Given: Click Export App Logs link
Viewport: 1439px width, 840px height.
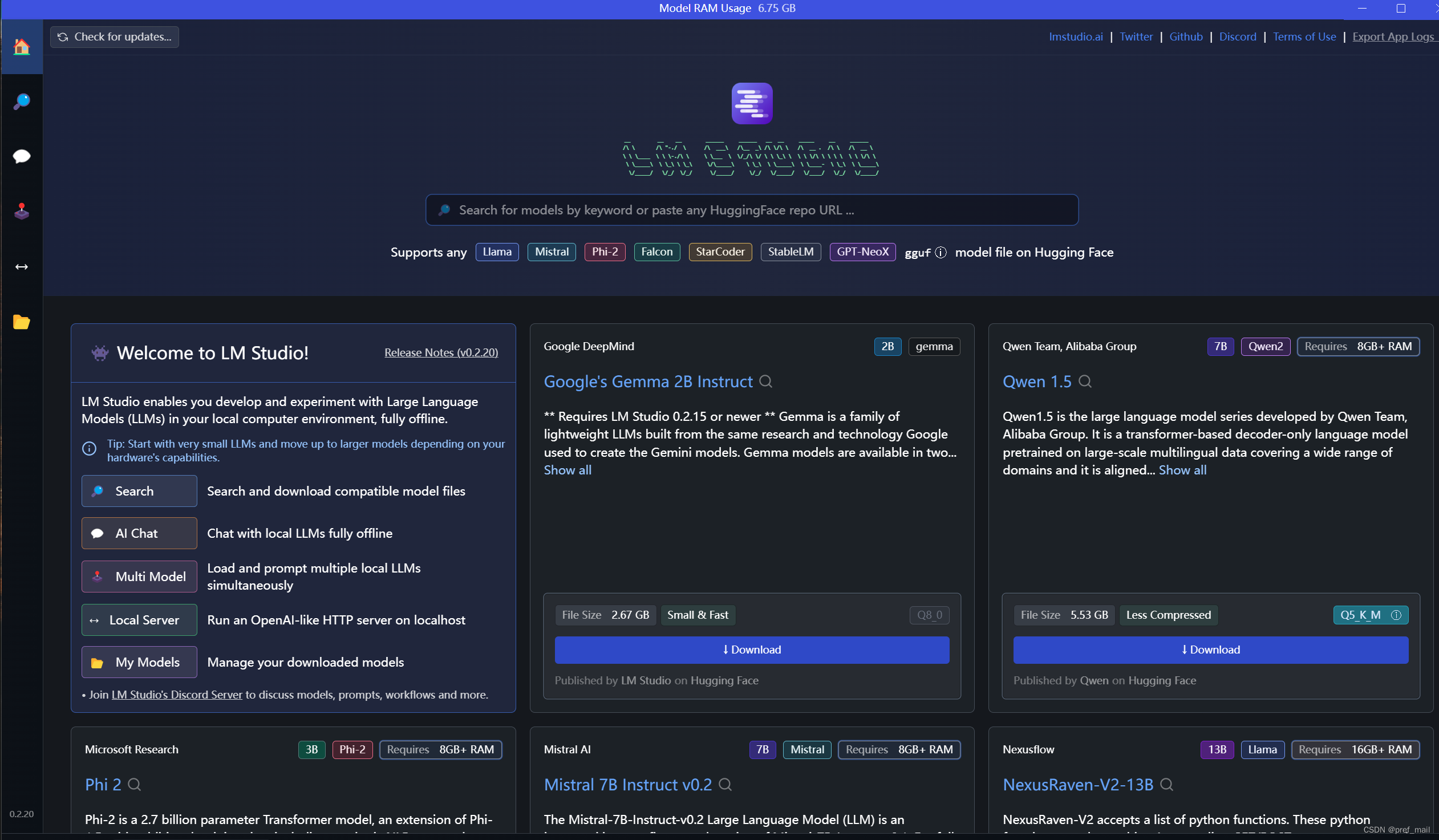Looking at the screenshot, I should click(1393, 36).
